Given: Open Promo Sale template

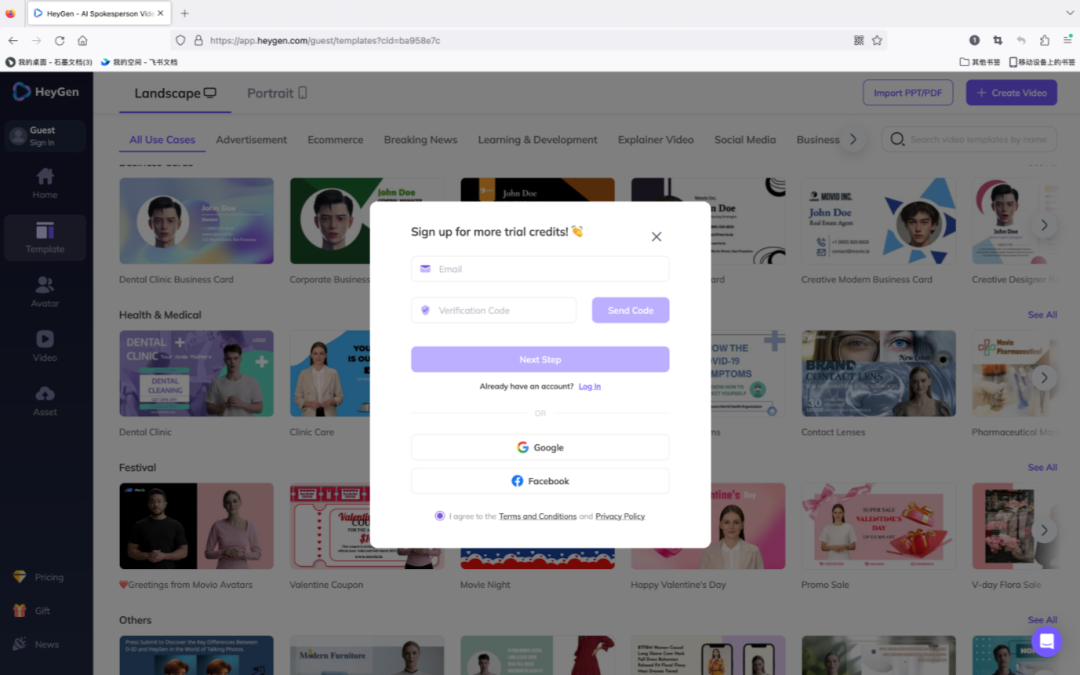Looking at the screenshot, I should (878, 526).
